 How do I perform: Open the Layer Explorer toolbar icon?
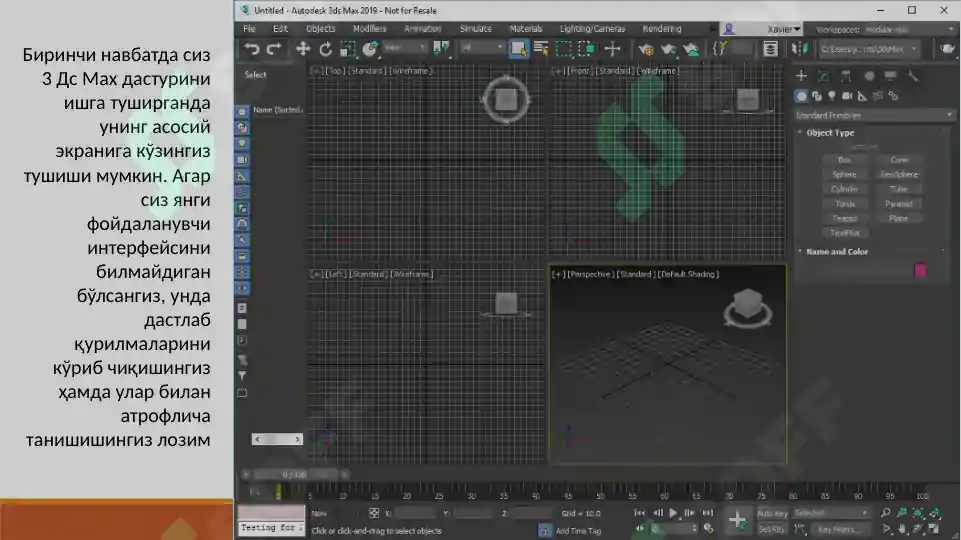(x=770, y=49)
